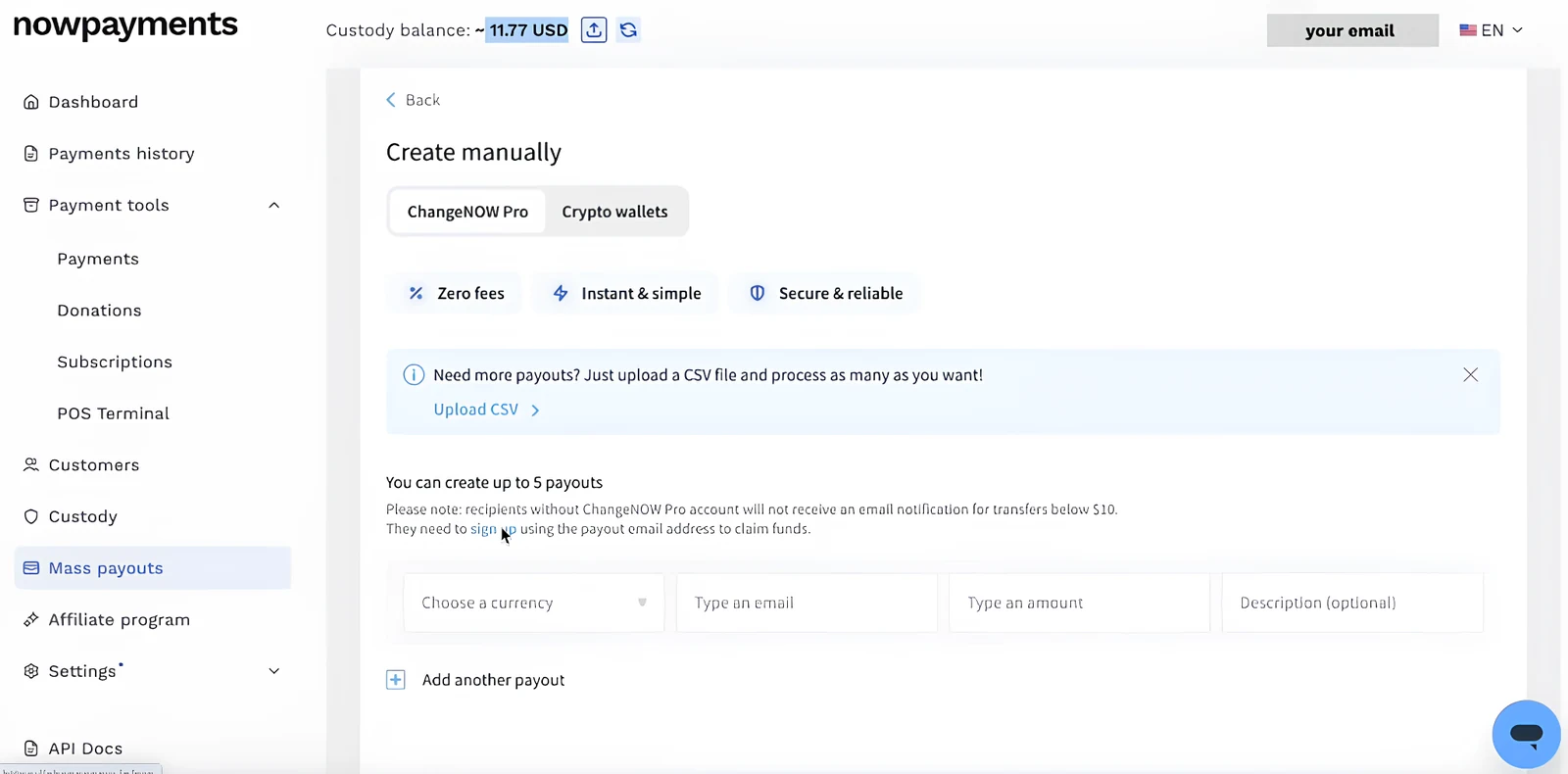Click the Payments history document icon
Image resolution: width=1568 pixels, height=774 pixels.
[x=31, y=154]
